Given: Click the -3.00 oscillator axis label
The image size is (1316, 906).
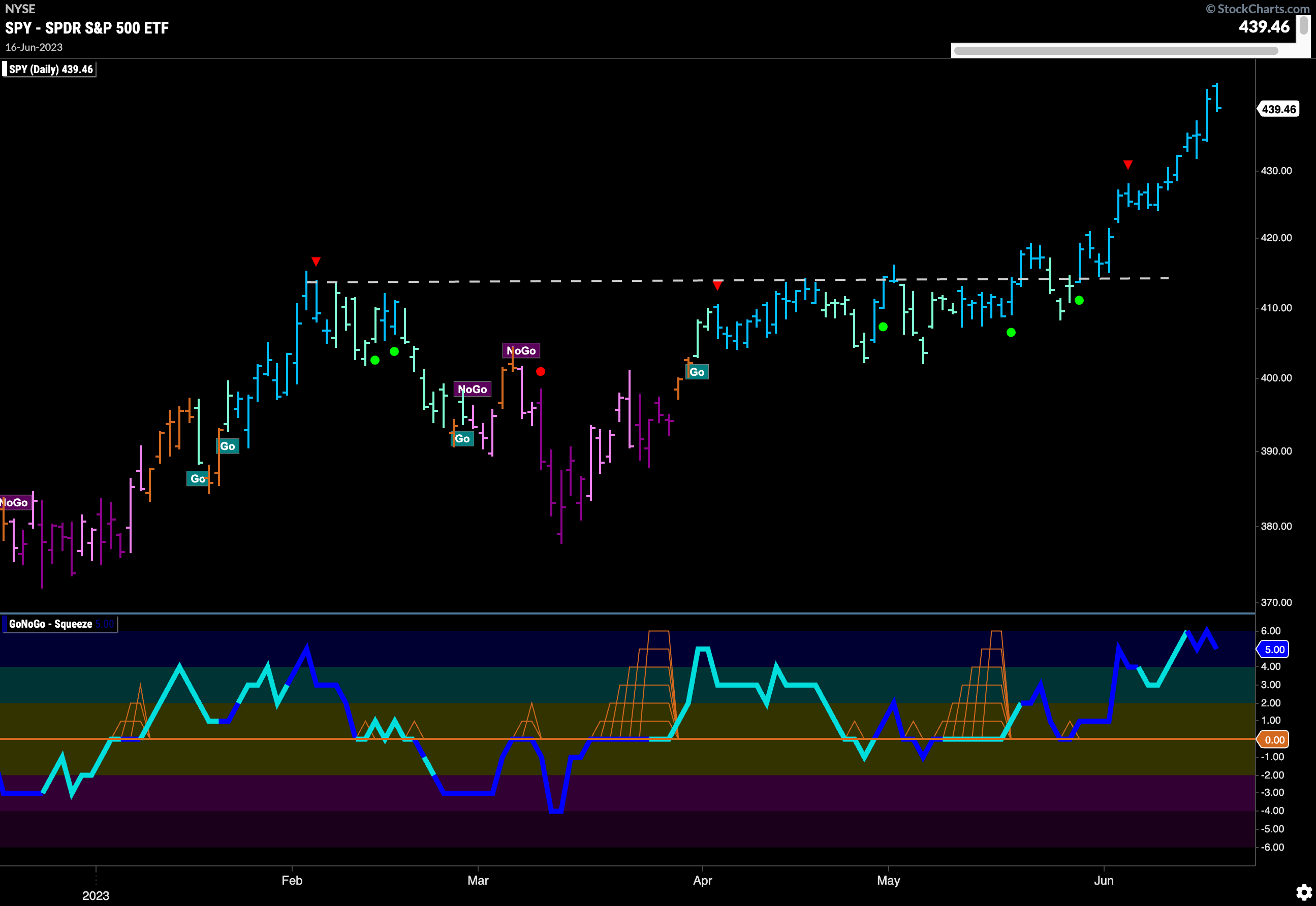Looking at the screenshot, I should [1272, 792].
